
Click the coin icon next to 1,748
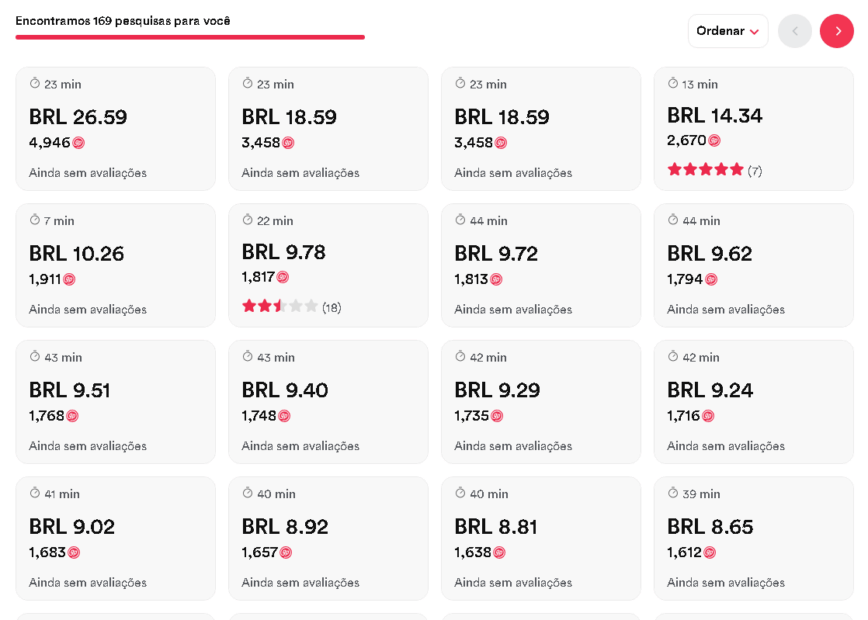pyautogui.click(x=283, y=416)
